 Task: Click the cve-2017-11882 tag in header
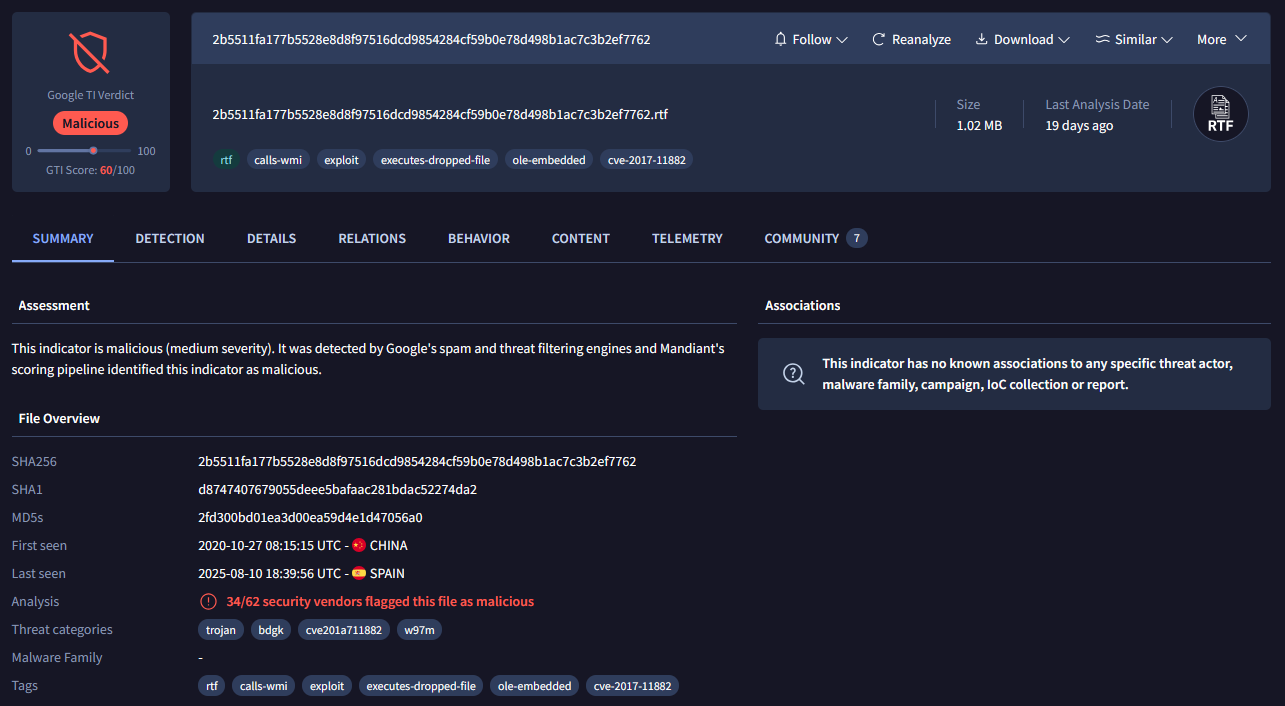click(647, 159)
